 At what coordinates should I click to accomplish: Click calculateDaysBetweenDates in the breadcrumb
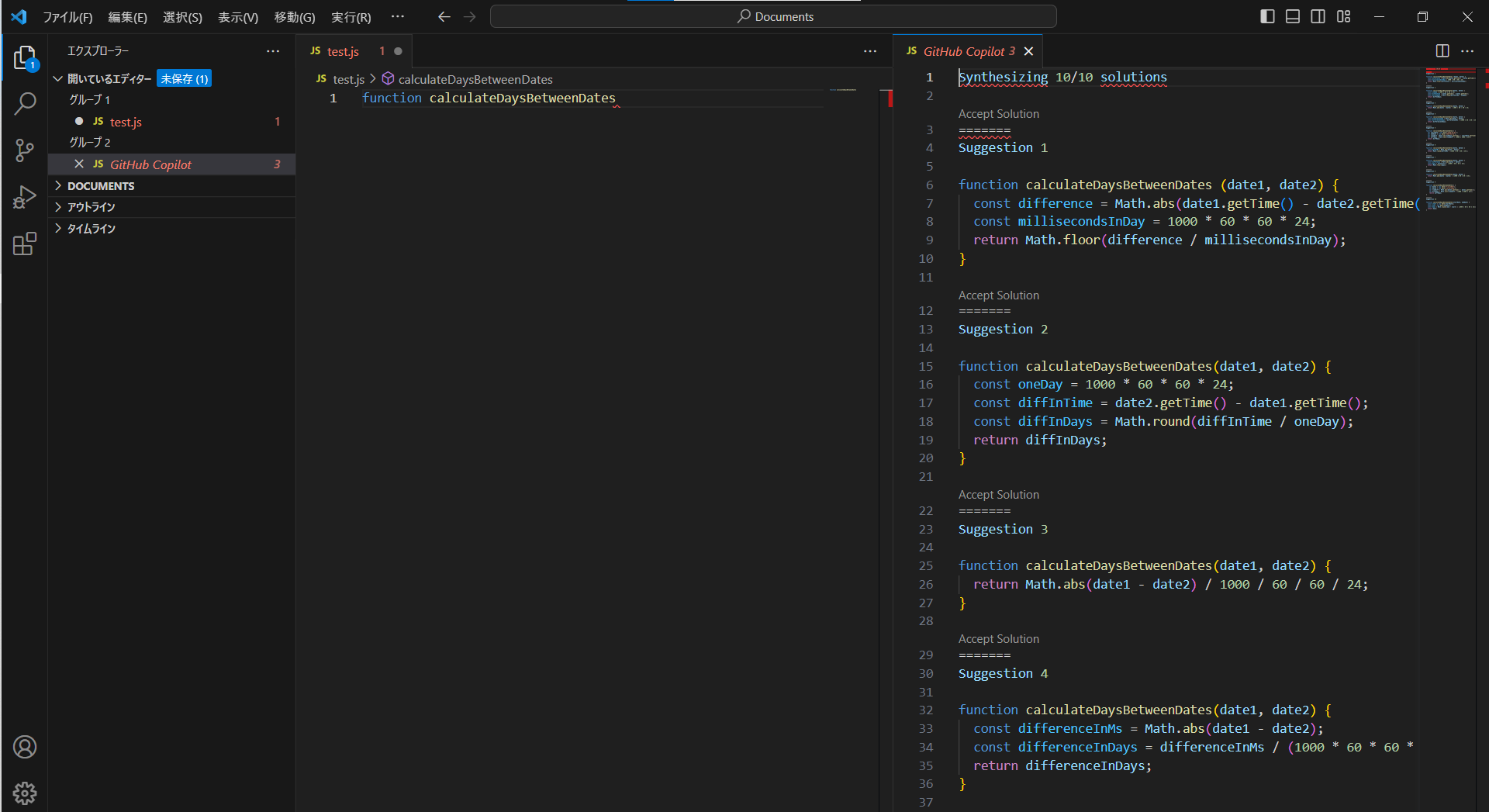pyautogui.click(x=475, y=79)
